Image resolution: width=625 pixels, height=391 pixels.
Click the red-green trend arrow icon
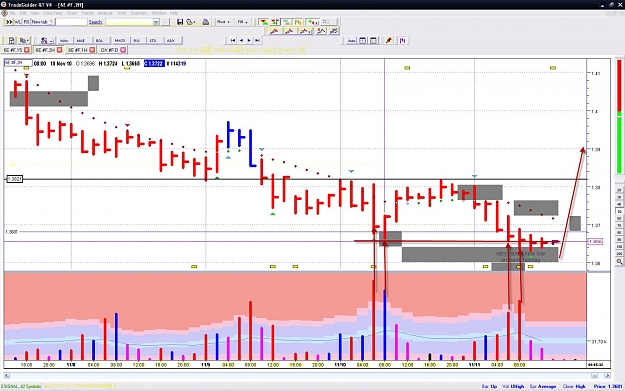263,22
